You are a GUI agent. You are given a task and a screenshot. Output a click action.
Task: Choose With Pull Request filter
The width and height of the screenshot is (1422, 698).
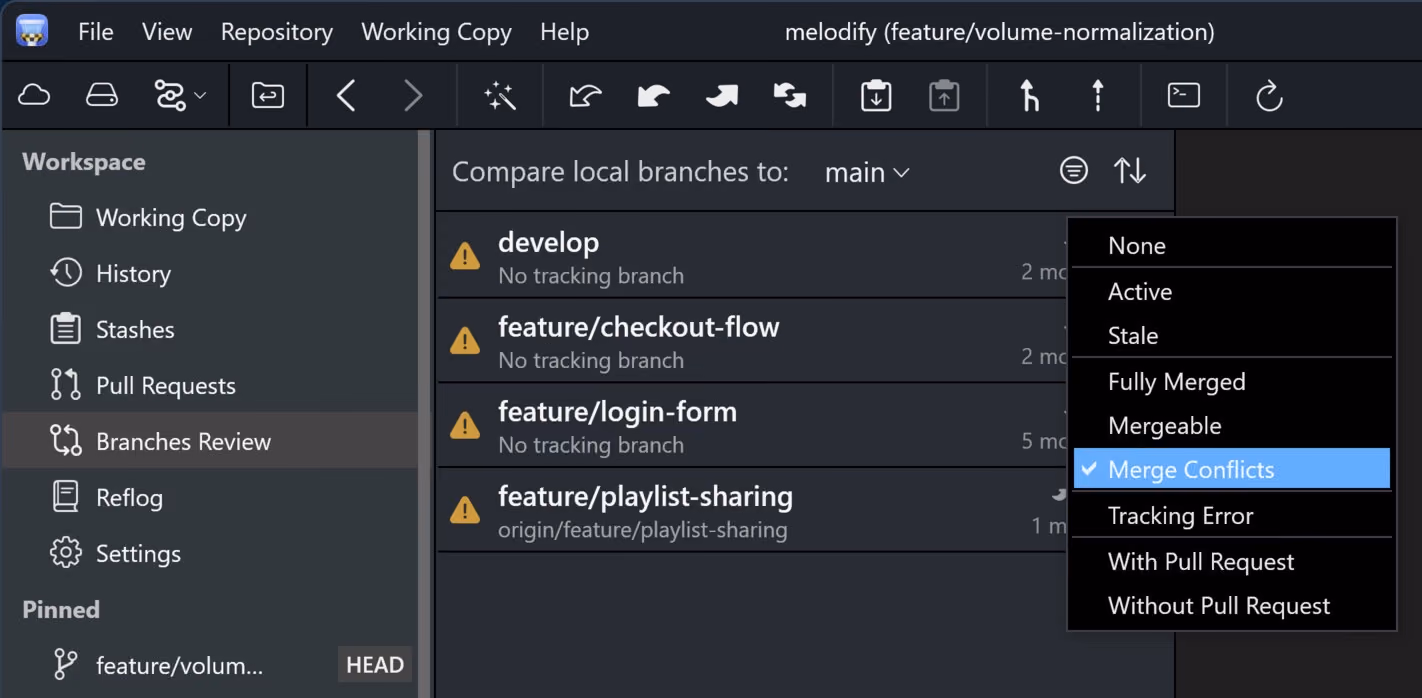click(x=1232, y=562)
